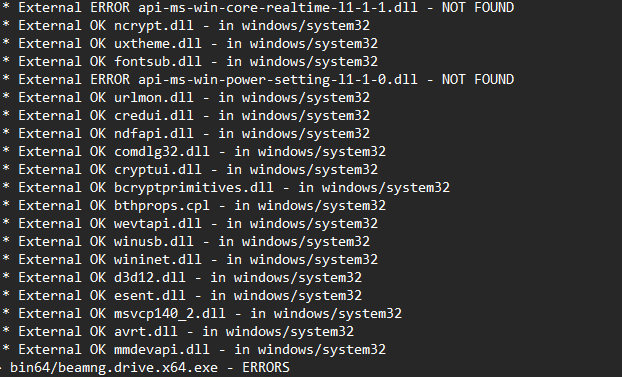622x377 pixels.
Task: Select the wininet.dll line
Action: click(x=190, y=260)
